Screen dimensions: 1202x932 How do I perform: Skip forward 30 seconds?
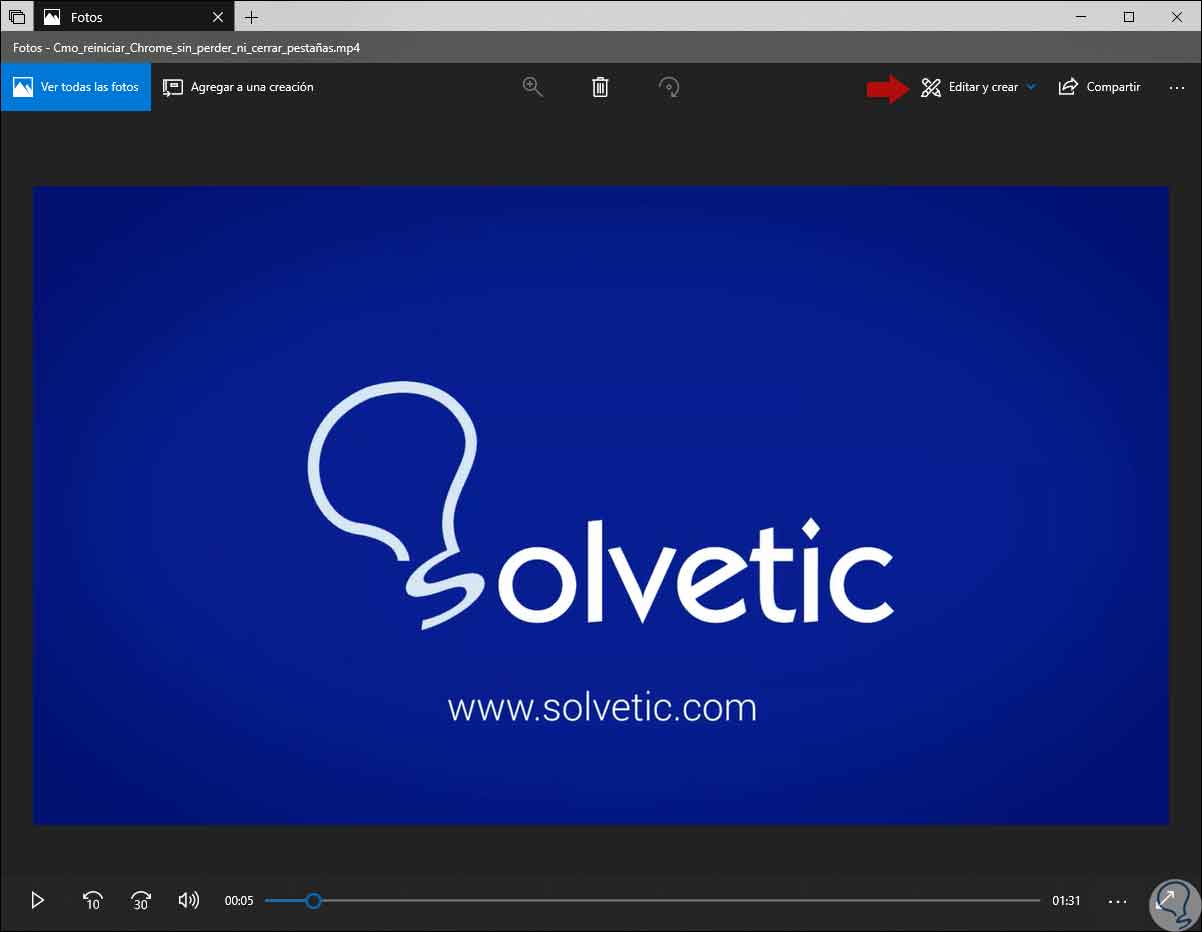pos(141,900)
